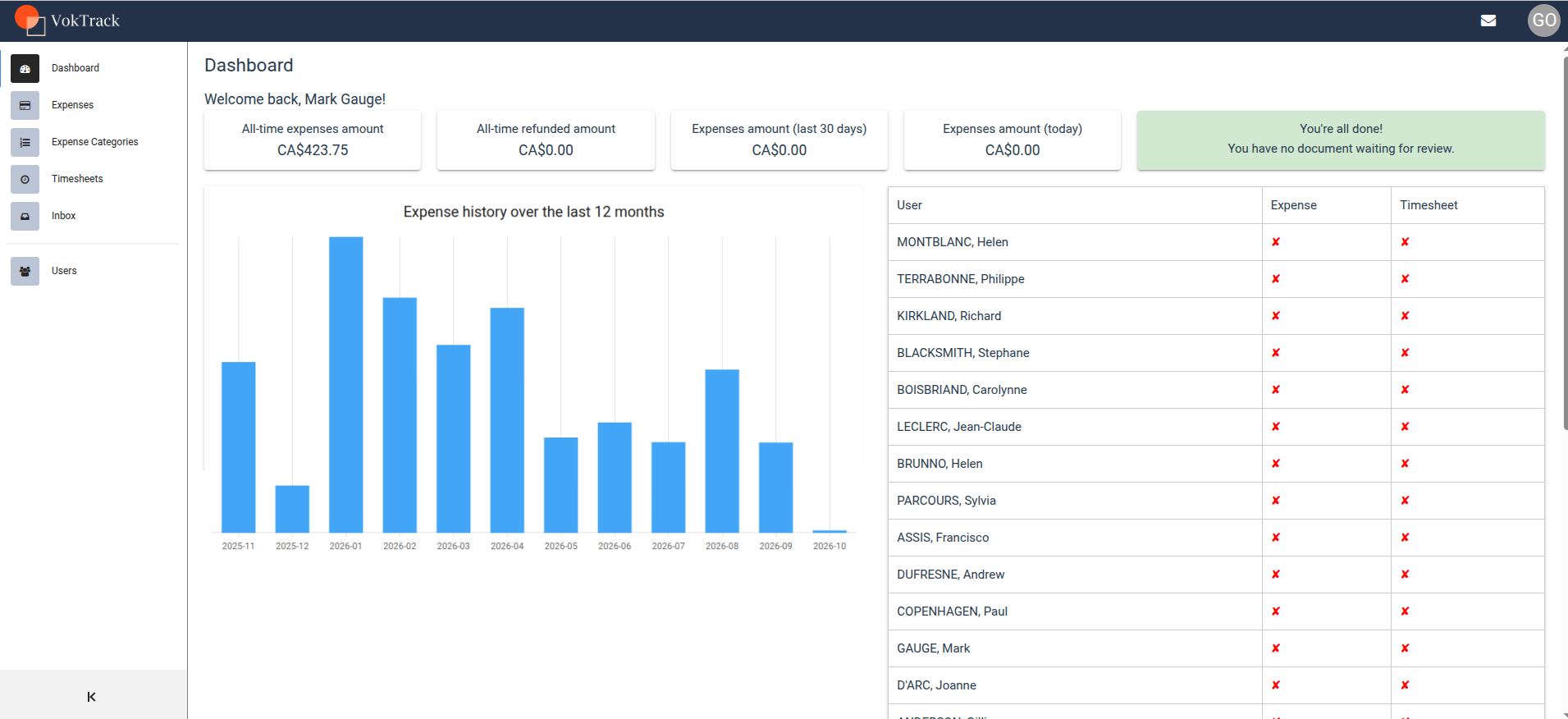Screen dimensions: 1568x719
Task: Open Expense Categories menu item
Action: pos(94,143)
